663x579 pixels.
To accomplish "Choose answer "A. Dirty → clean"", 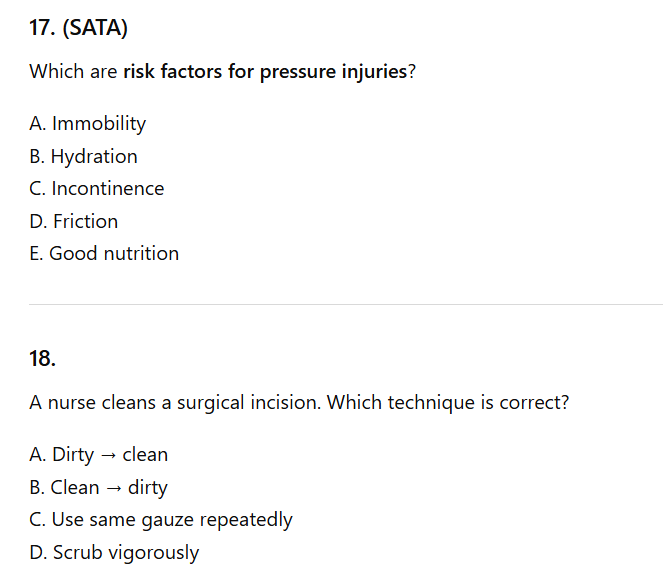I will pyautogui.click(x=99, y=455).
